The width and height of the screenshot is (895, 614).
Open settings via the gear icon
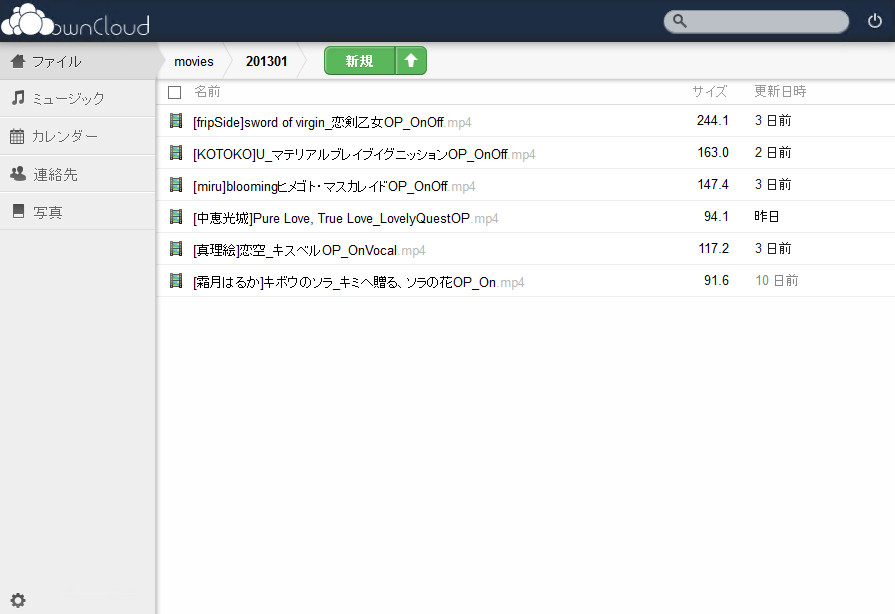pyautogui.click(x=18, y=600)
